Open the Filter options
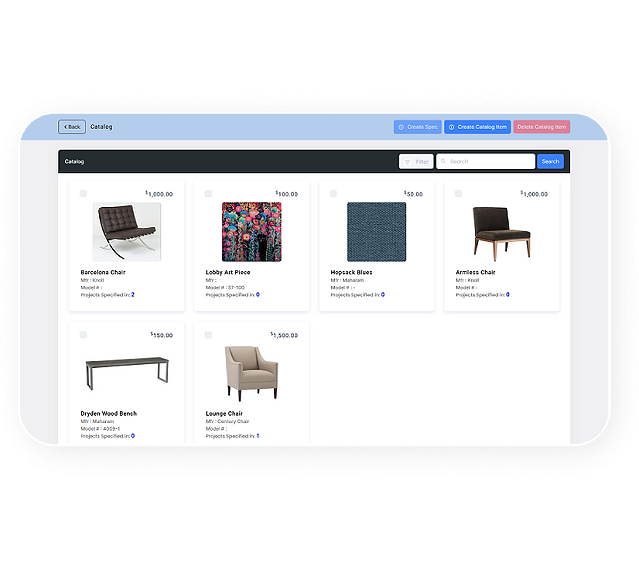Screen dimensions: 639x570 click(416, 161)
